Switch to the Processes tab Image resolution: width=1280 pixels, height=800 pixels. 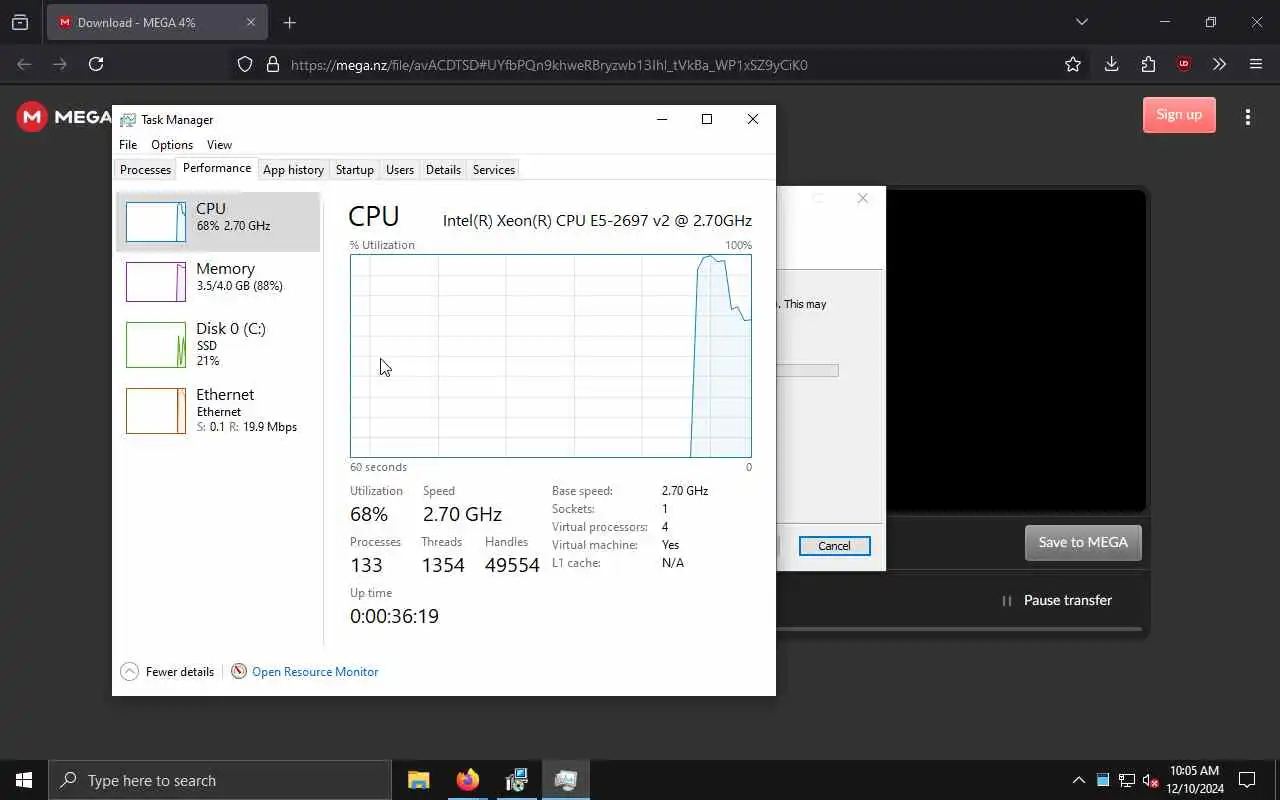pos(145,170)
